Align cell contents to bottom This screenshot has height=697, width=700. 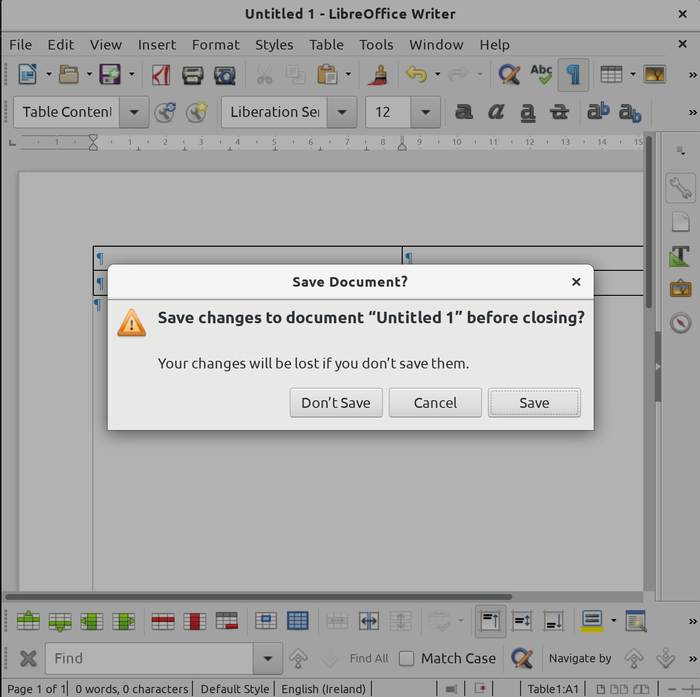[x=554, y=621]
